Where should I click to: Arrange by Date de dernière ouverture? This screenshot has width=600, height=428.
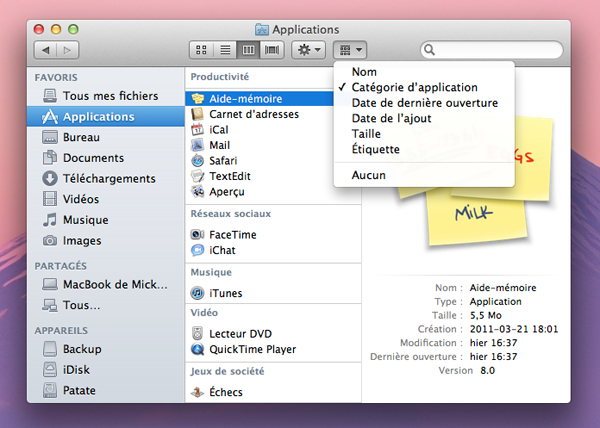pos(424,103)
